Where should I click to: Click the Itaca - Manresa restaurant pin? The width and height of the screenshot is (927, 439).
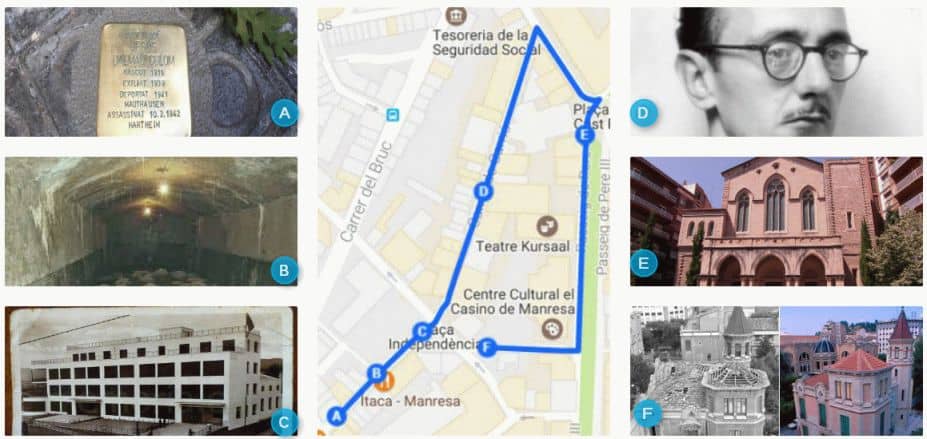pyautogui.click(x=385, y=382)
